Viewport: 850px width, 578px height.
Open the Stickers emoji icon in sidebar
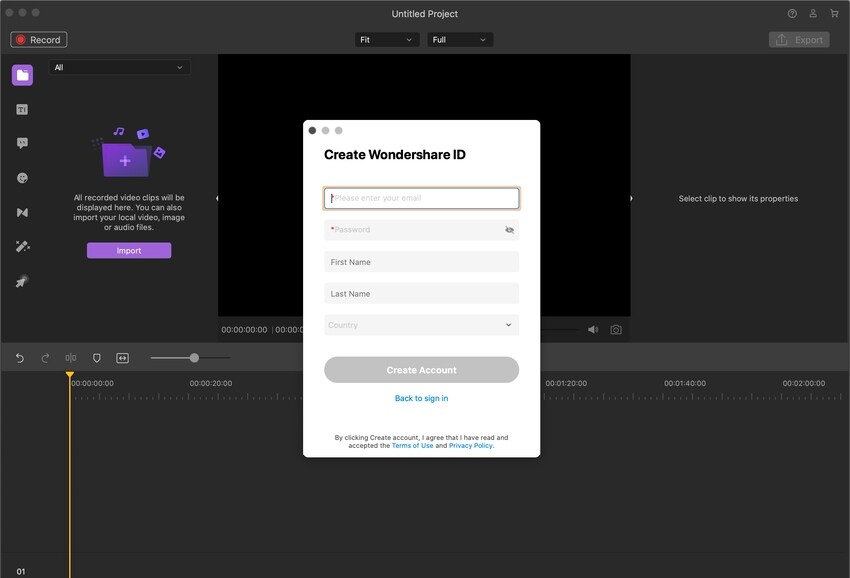[x=22, y=178]
